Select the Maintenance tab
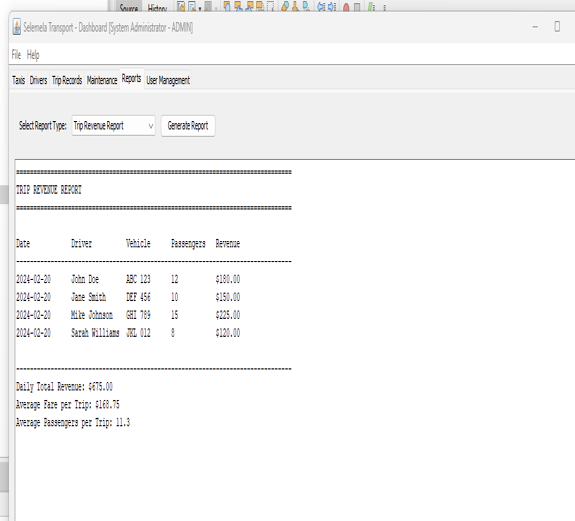This screenshot has height=521, width=575. 102,80
